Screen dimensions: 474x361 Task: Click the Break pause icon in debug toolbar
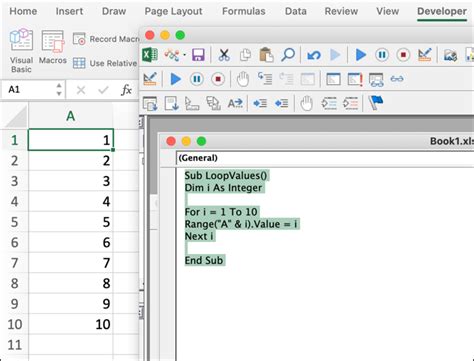[197, 79]
